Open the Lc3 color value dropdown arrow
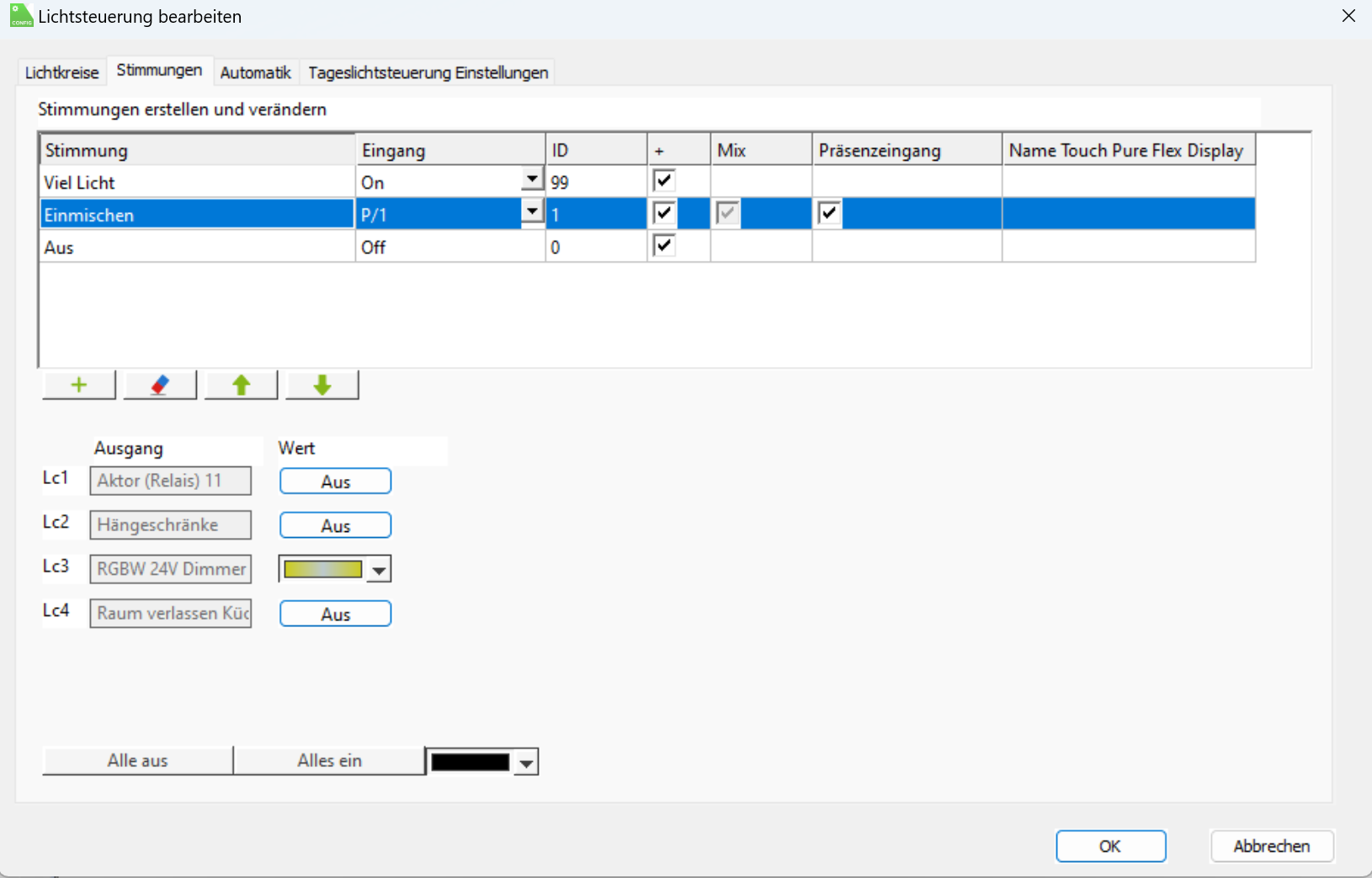This screenshot has height=878, width=1372. 380,570
